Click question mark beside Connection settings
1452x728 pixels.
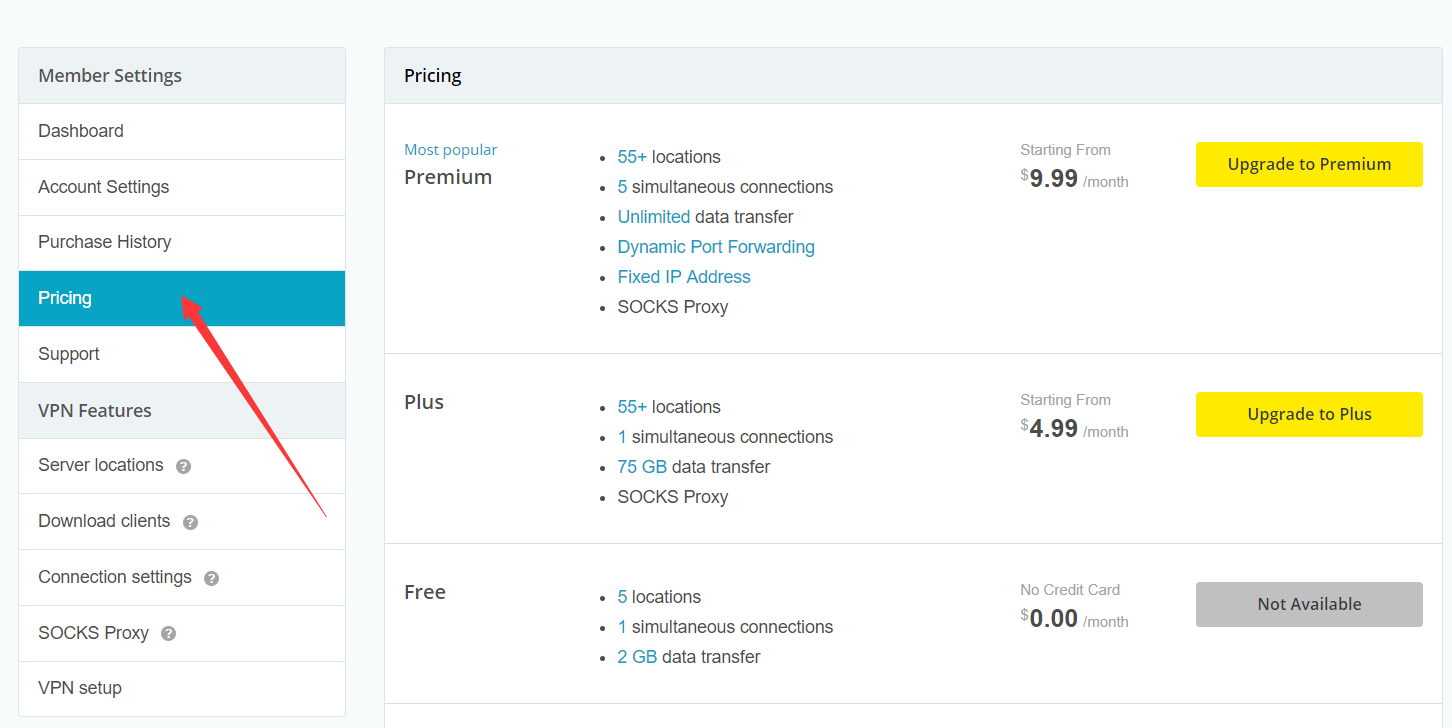click(211, 579)
